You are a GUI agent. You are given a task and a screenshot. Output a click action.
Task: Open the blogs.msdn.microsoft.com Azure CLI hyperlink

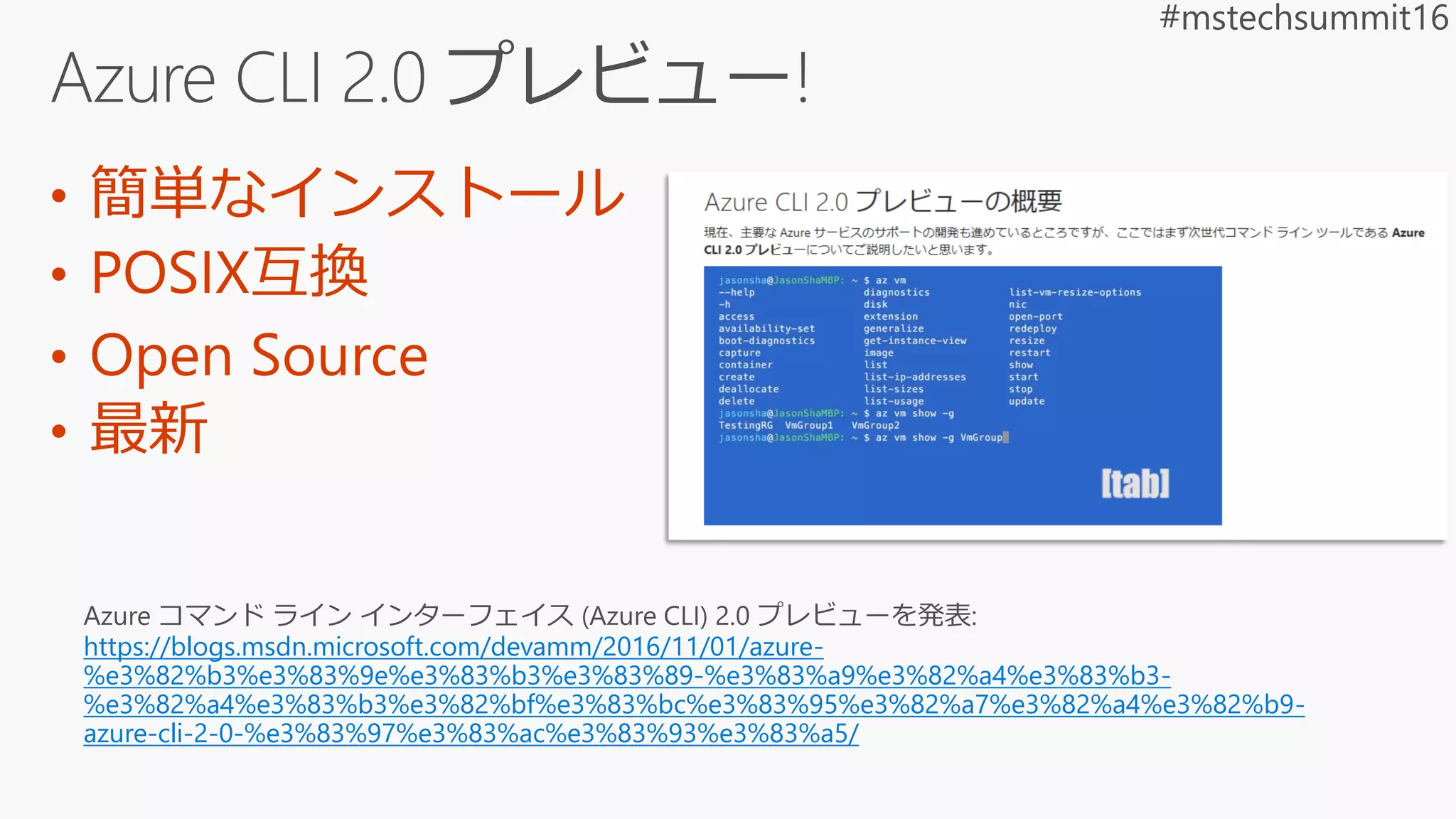[x=694, y=690]
